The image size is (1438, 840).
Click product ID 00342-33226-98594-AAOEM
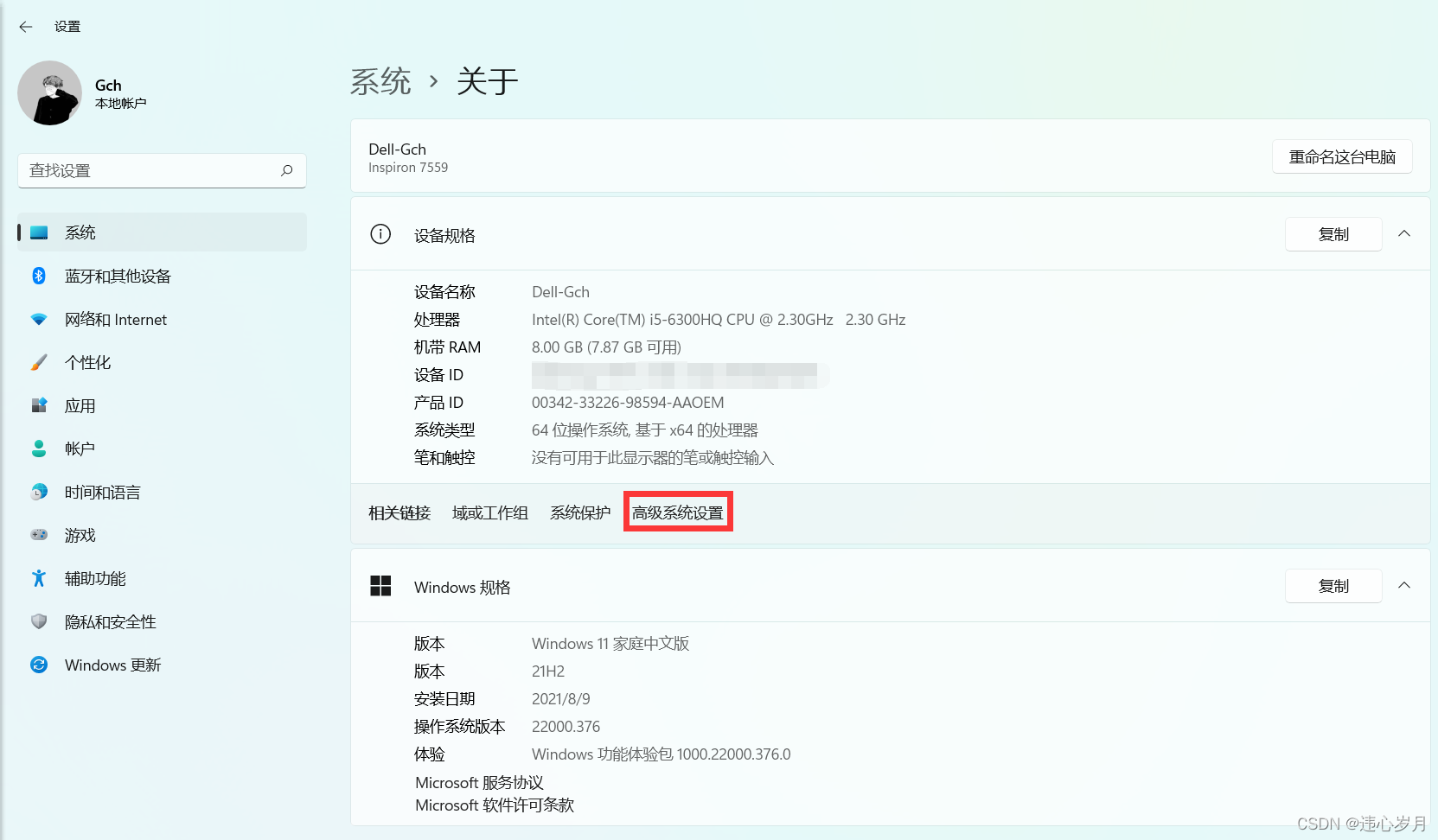(x=628, y=403)
